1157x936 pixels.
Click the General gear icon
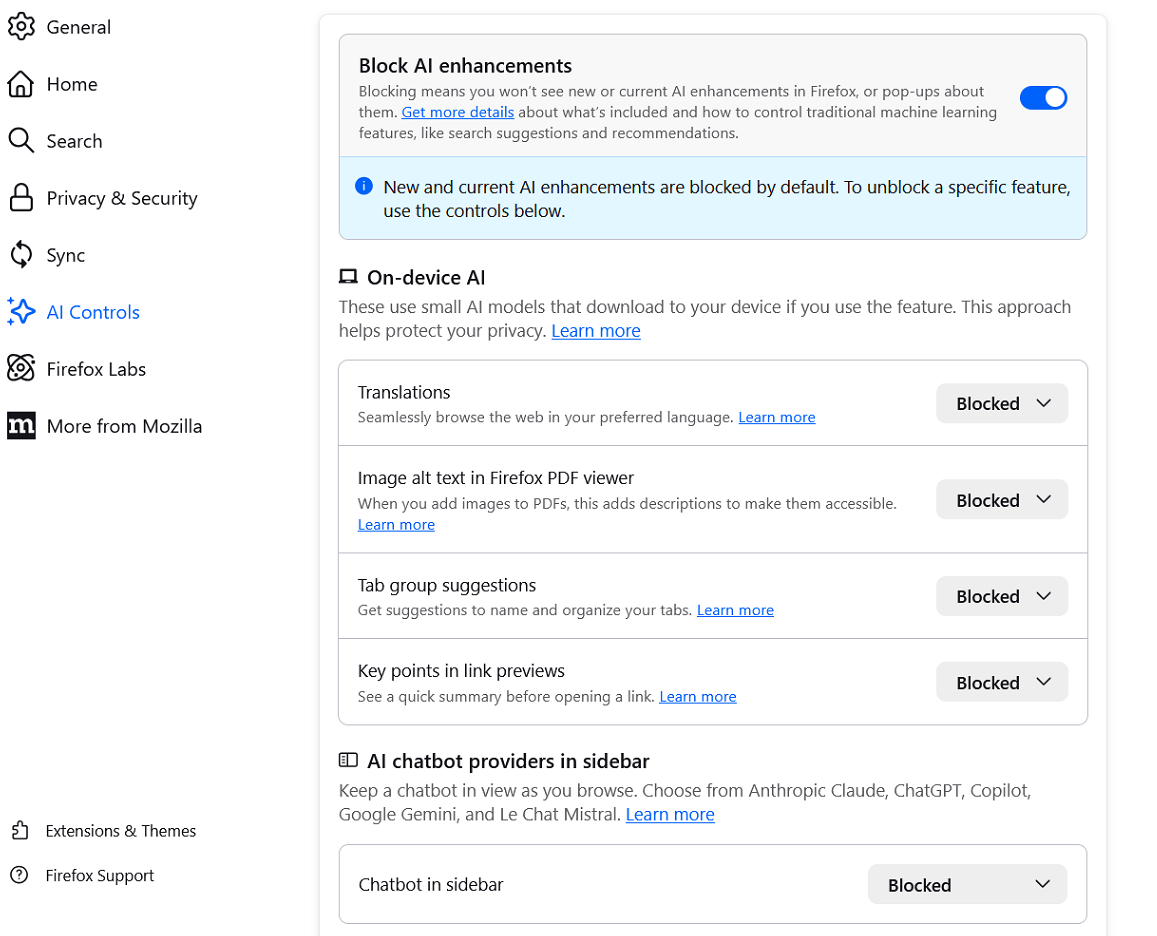coord(21,27)
